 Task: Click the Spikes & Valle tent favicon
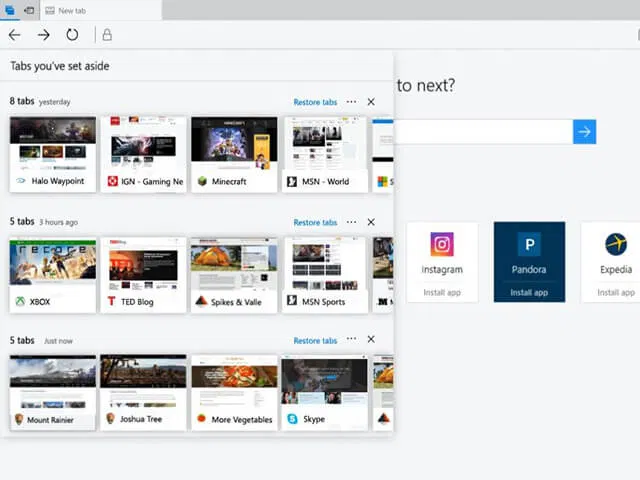[x=201, y=301]
